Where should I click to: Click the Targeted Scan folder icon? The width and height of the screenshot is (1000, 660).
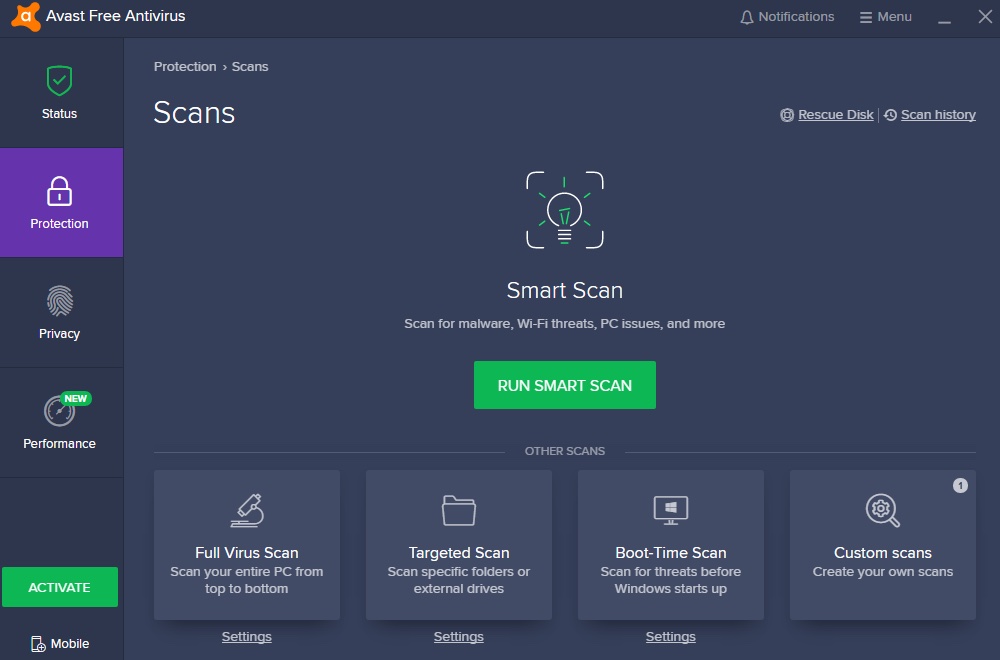tap(459, 510)
